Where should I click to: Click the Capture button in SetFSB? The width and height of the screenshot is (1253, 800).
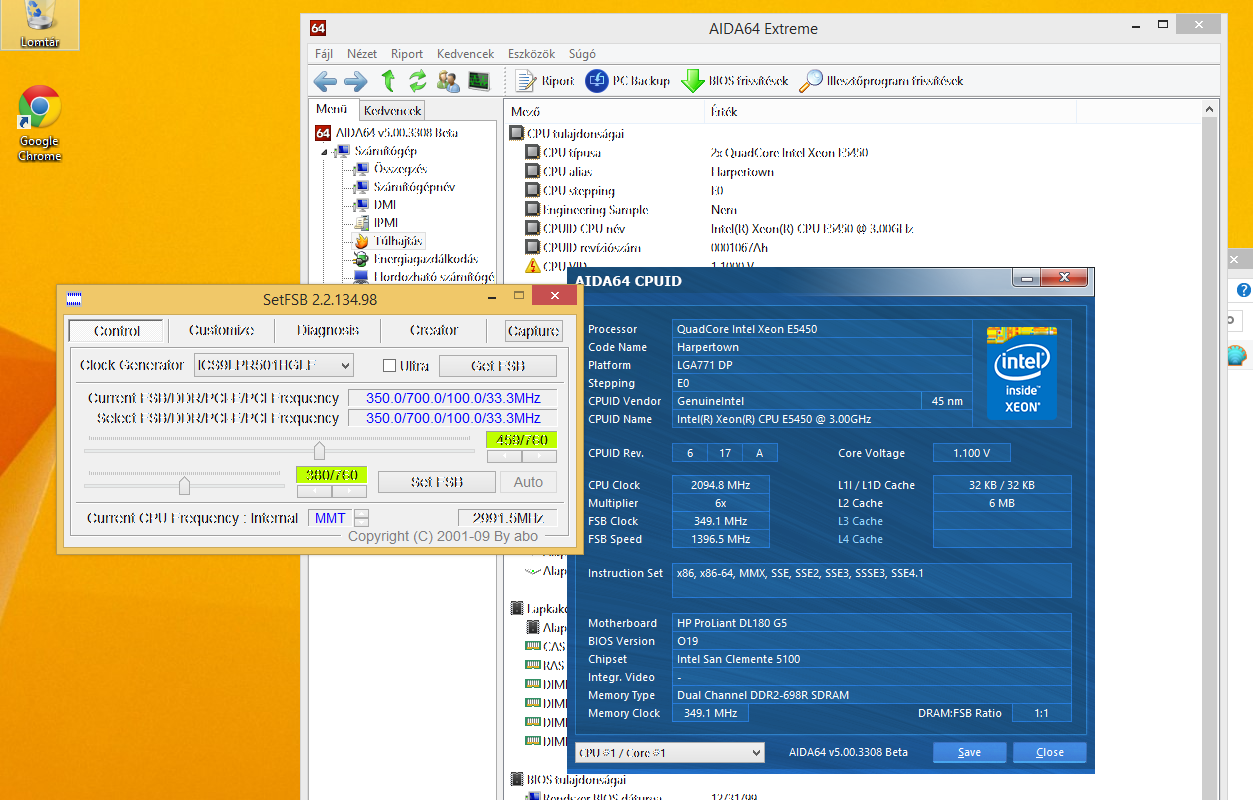pyautogui.click(x=534, y=331)
